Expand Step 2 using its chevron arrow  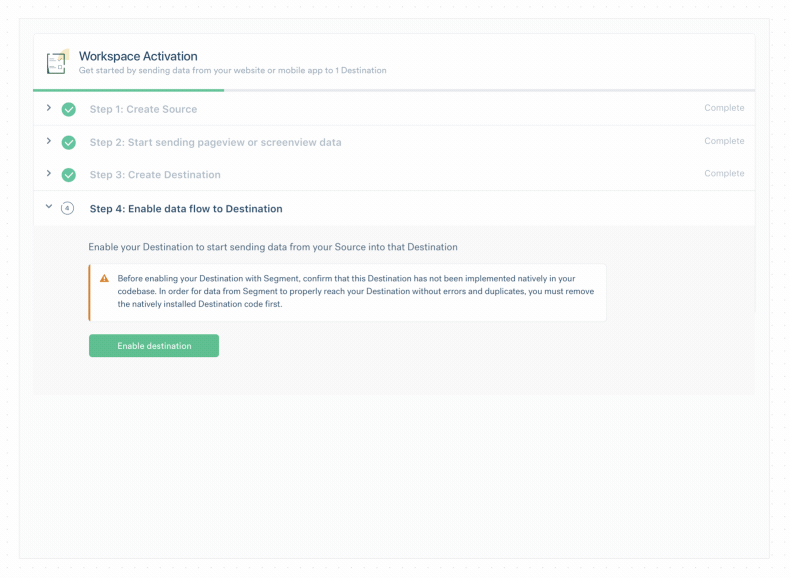tap(49, 141)
